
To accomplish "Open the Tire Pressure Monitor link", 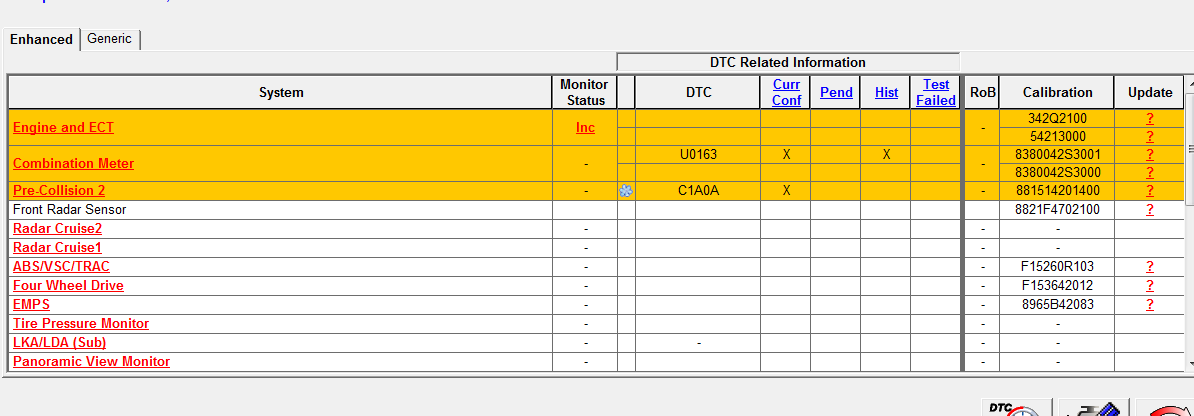I will point(81,323).
